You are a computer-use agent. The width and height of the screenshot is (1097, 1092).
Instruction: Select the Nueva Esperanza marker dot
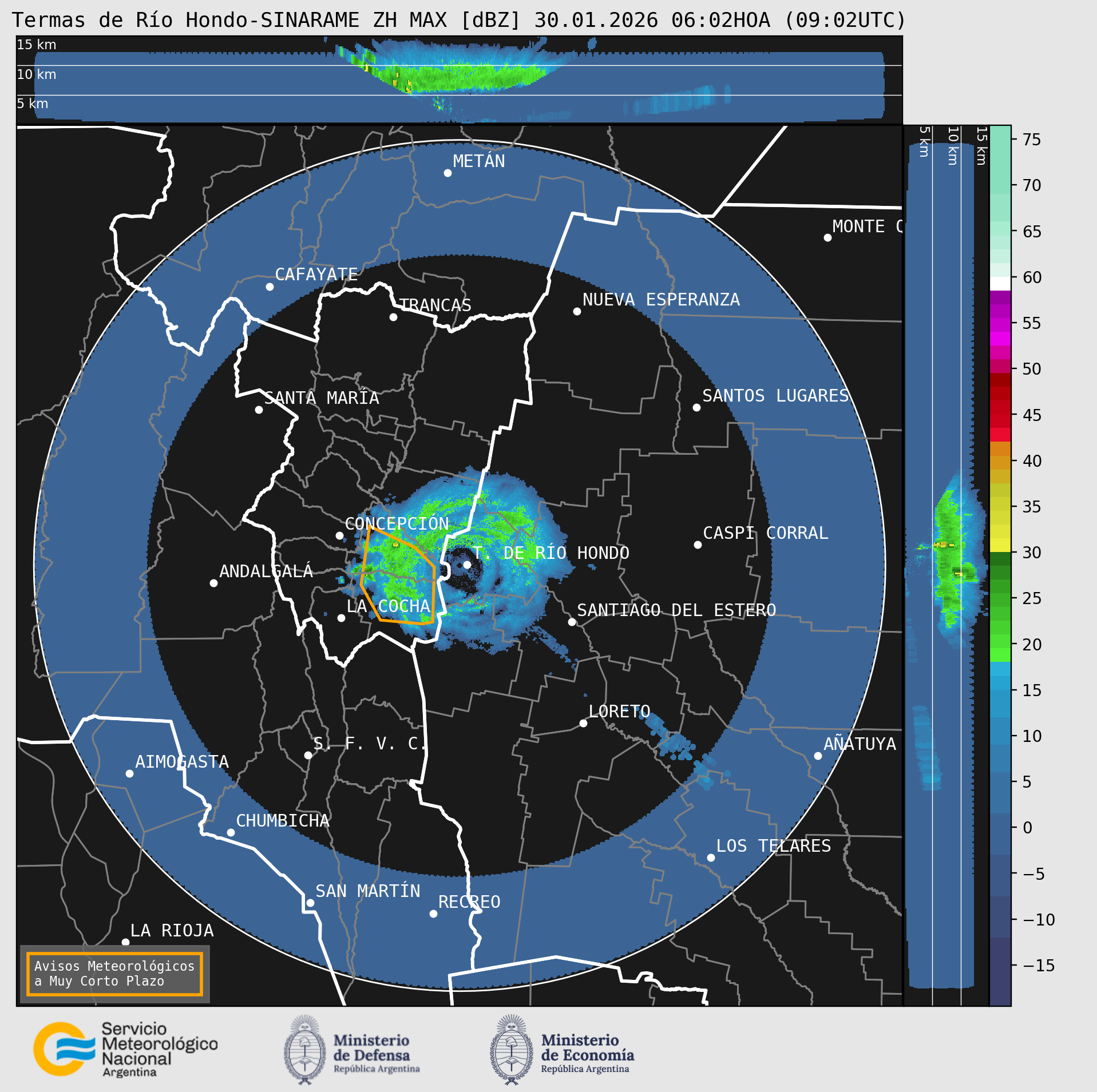[x=577, y=311]
